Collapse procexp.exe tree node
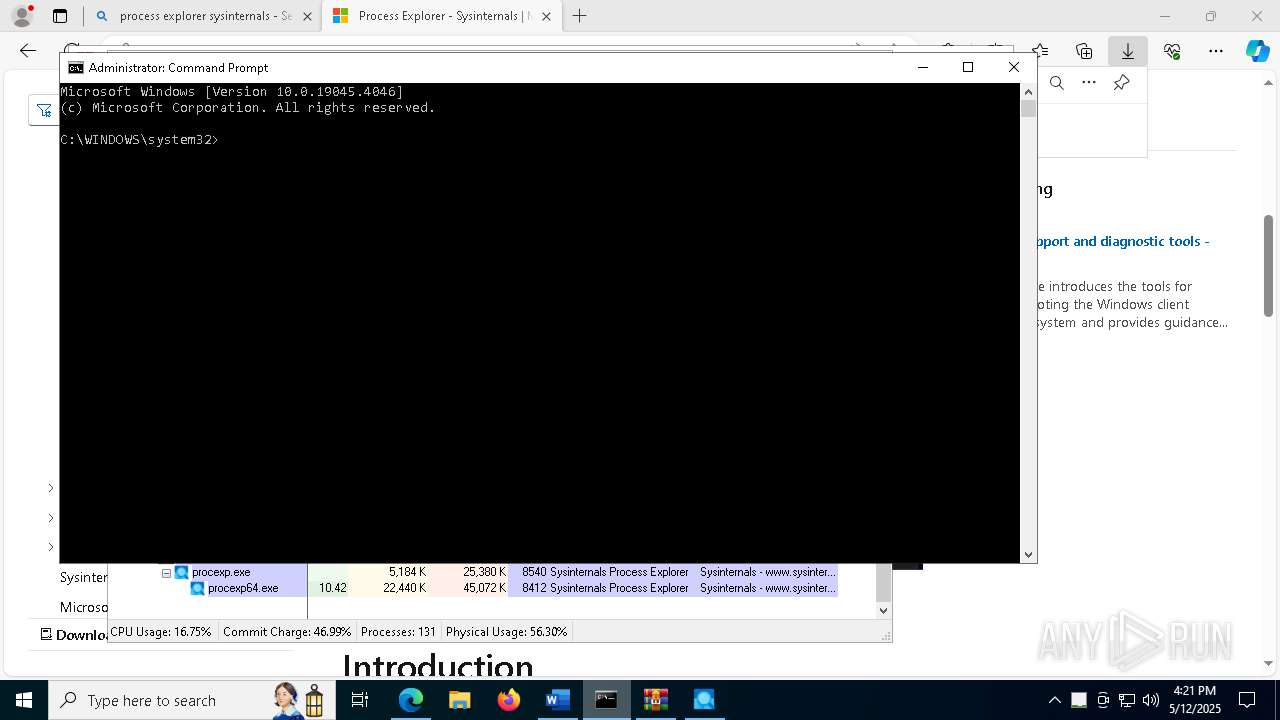The width and height of the screenshot is (1280, 720). pyautogui.click(x=166, y=573)
